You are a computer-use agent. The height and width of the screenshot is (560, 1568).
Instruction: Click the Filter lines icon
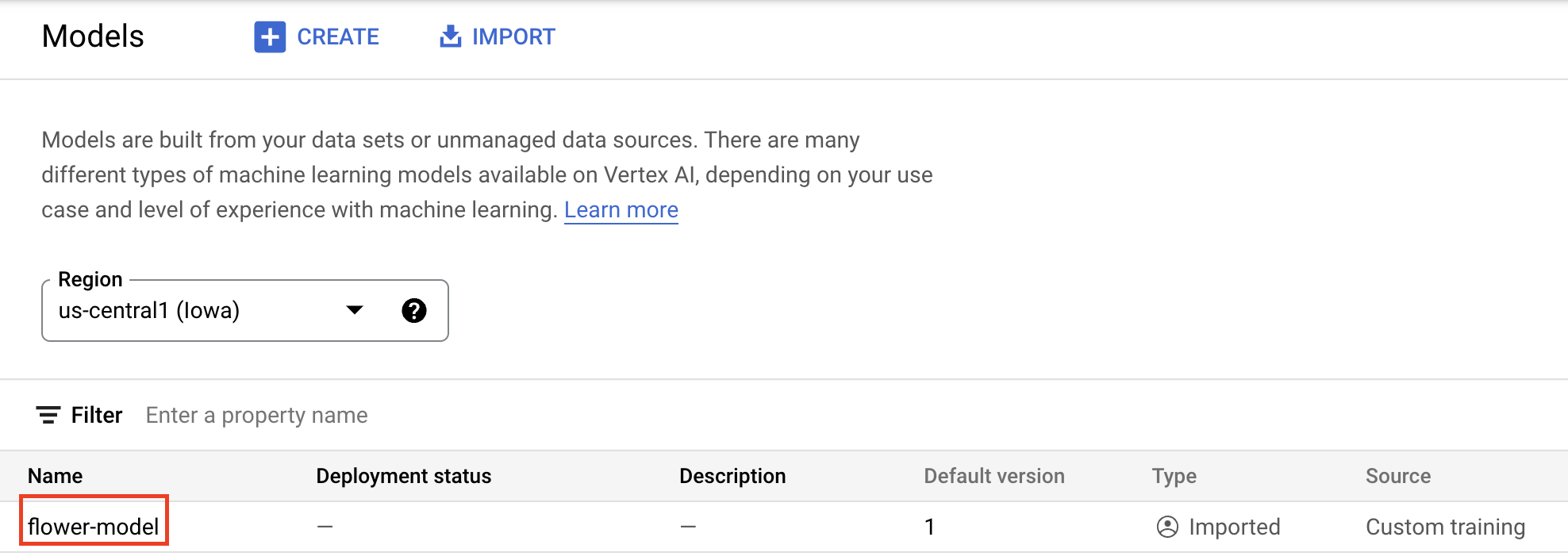[48, 415]
